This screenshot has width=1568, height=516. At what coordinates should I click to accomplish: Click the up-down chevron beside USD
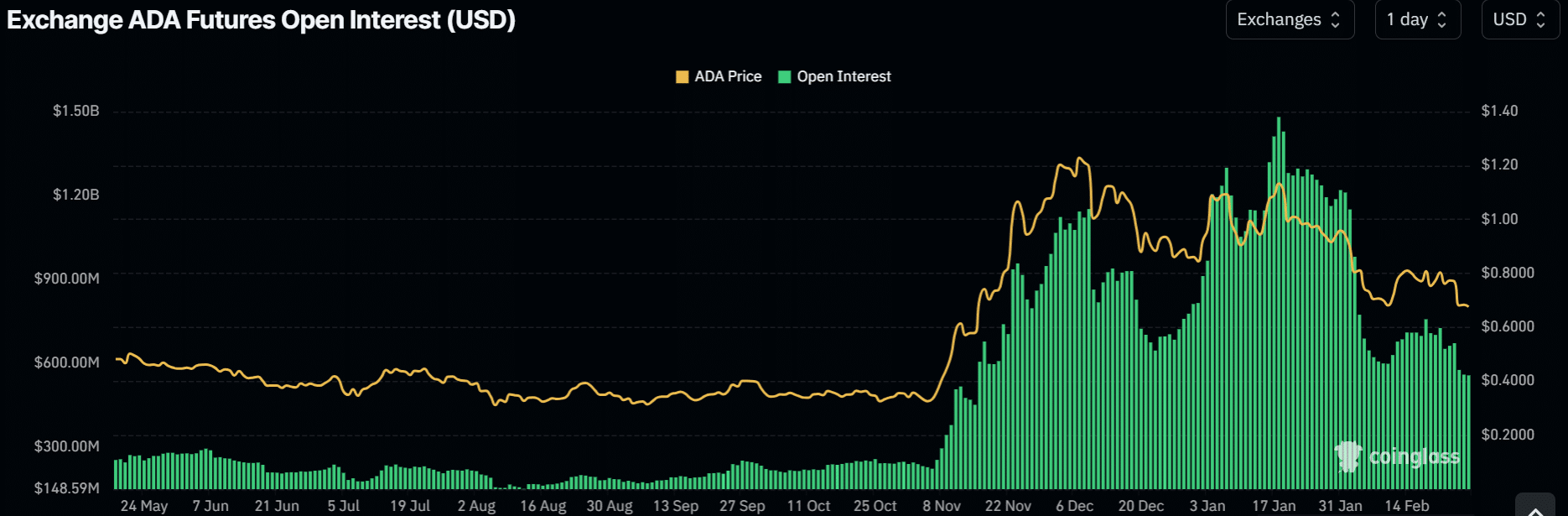(x=1540, y=20)
